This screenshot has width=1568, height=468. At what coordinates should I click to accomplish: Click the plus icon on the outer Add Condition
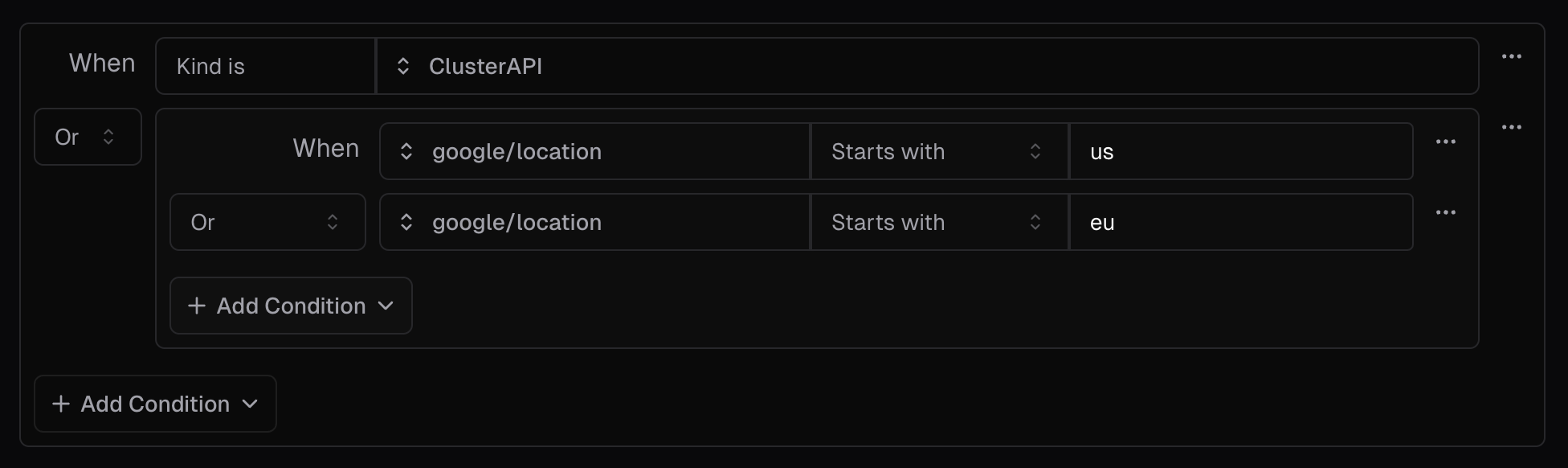59,404
